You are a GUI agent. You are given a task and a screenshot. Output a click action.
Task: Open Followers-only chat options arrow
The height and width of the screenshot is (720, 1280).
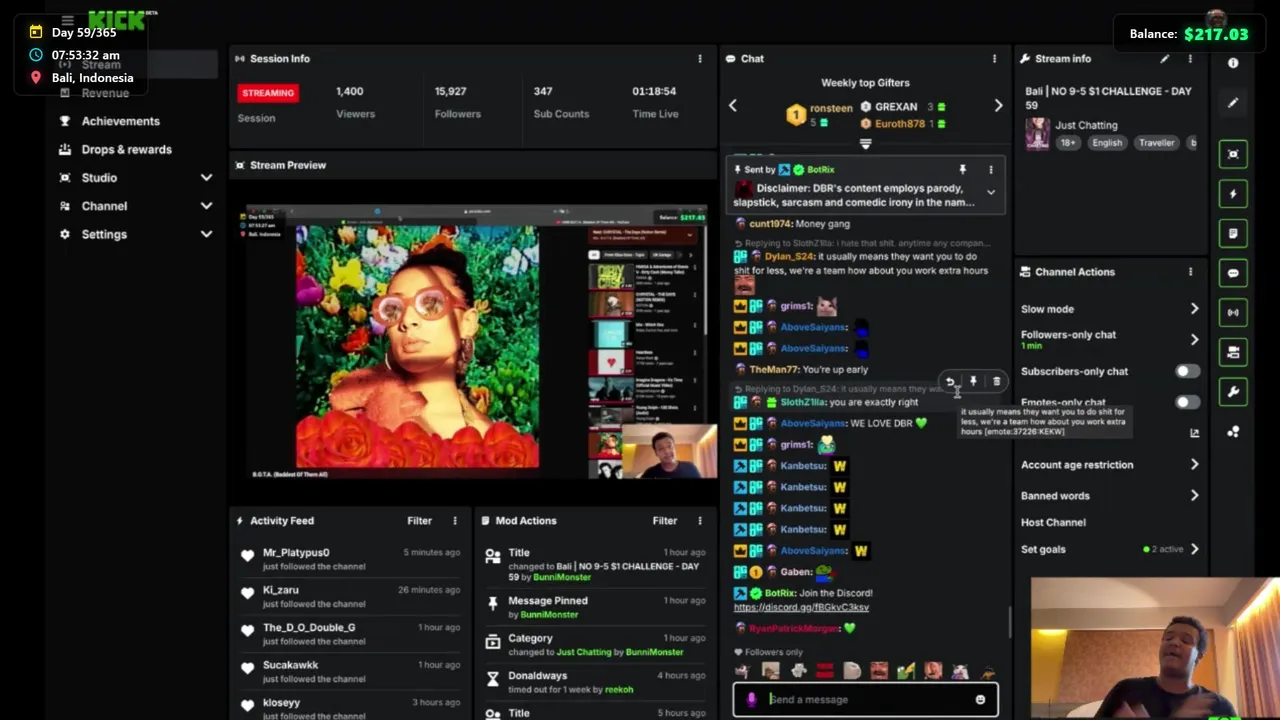tap(1194, 340)
